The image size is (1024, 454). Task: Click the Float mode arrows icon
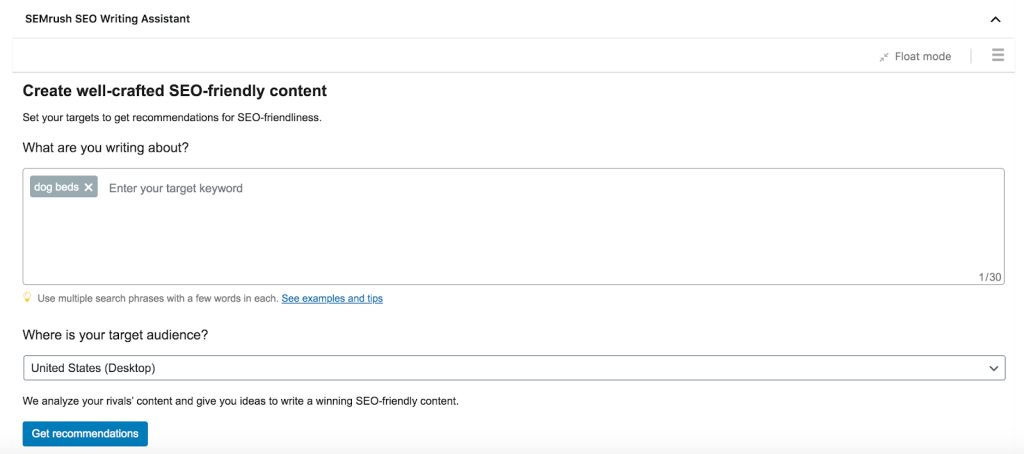(884, 57)
